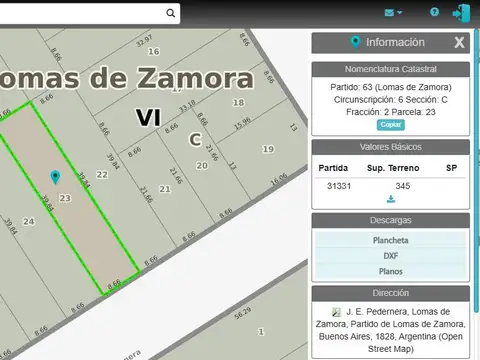Viewport: 480px width, 360px height.
Task: Click the Partido: 63 (Lomas de Zamora) text
Action: 391,87
